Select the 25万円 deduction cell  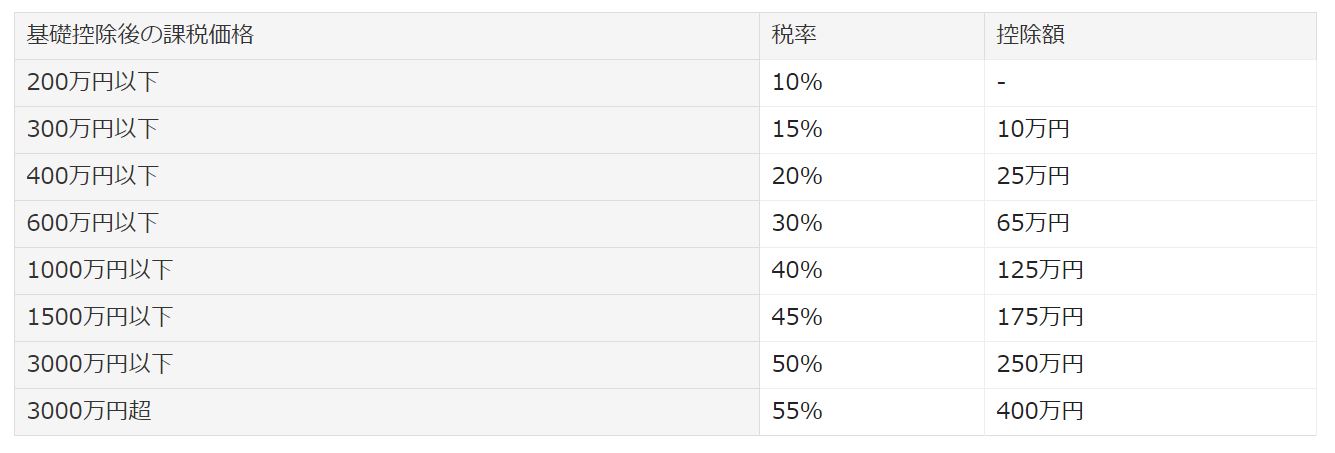click(1033, 176)
